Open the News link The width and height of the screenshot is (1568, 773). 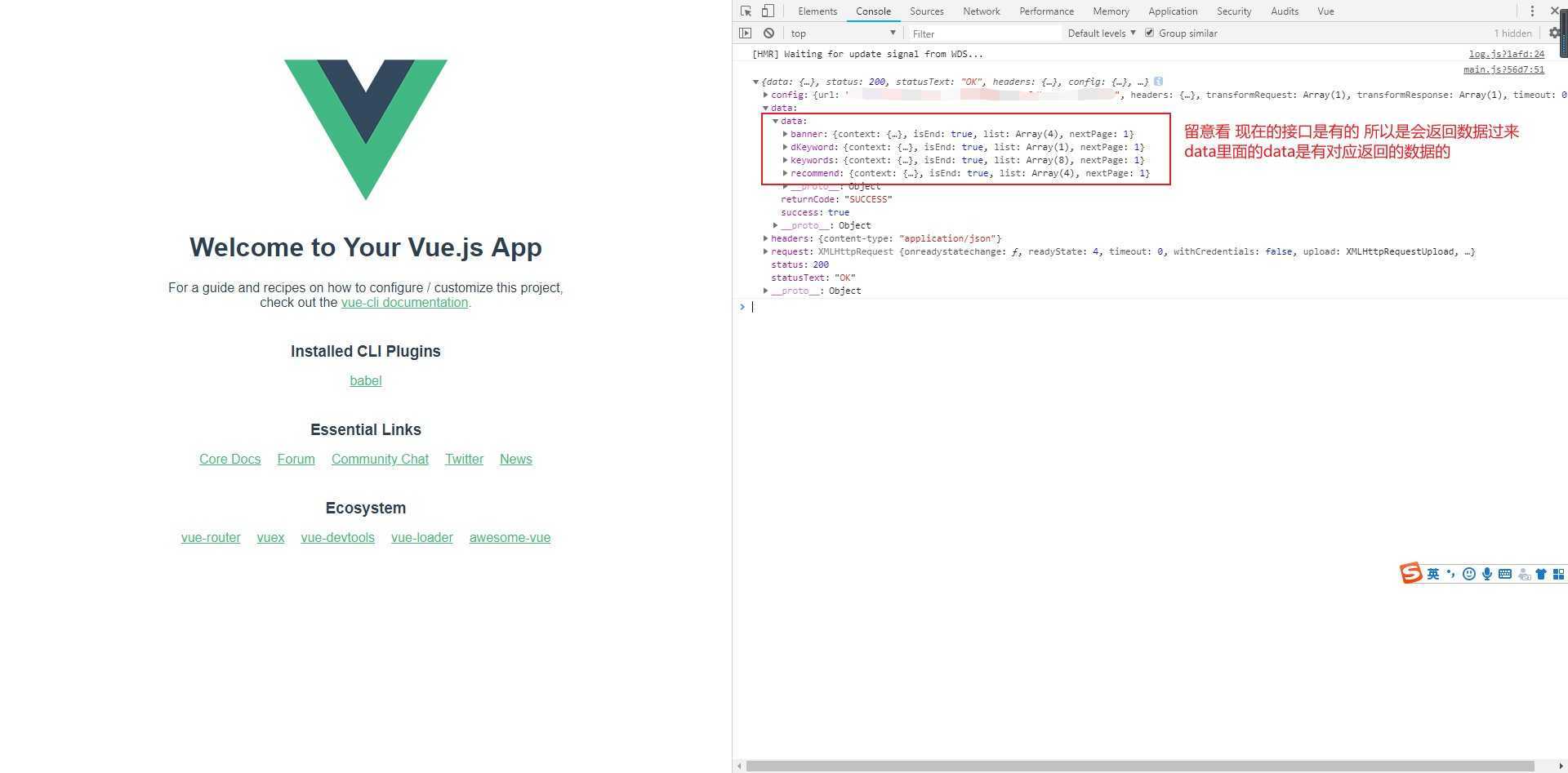[x=516, y=459]
